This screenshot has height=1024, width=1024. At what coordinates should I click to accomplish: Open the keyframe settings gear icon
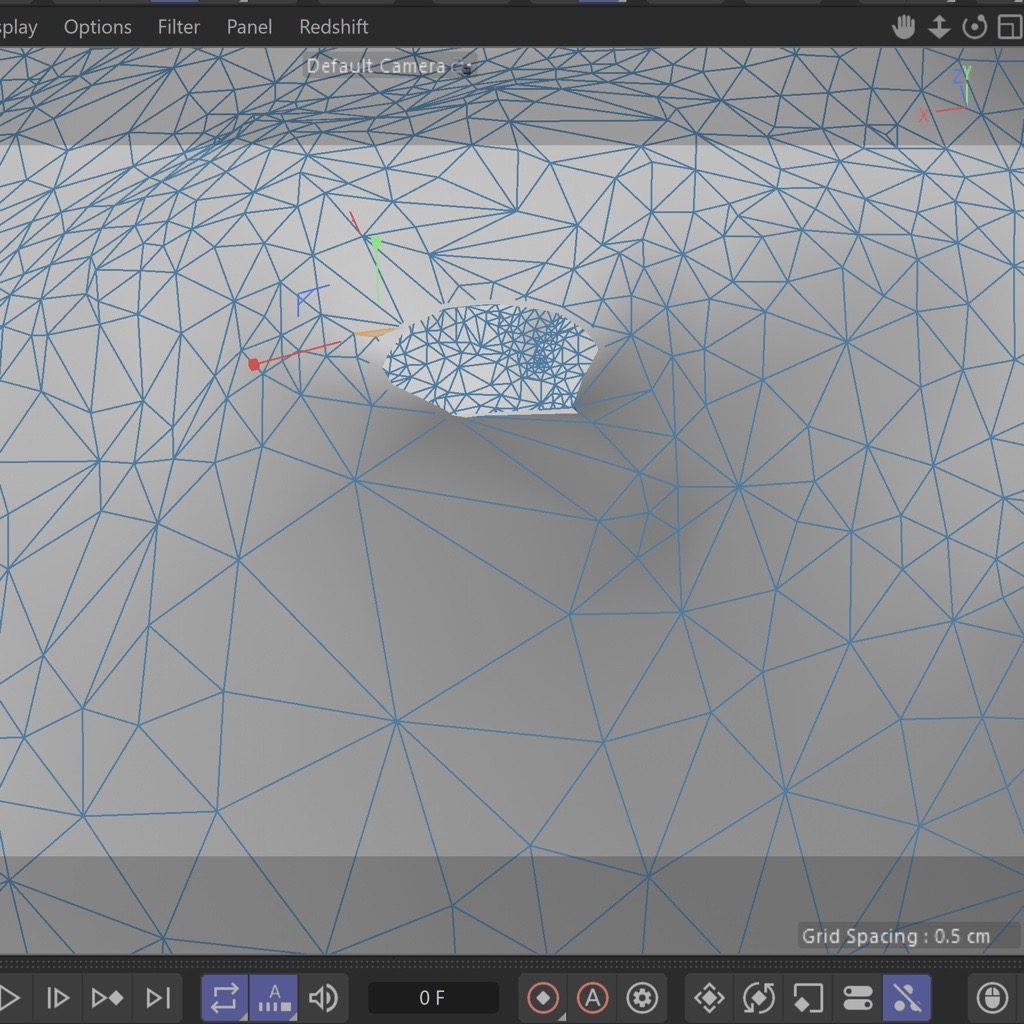[x=642, y=997]
